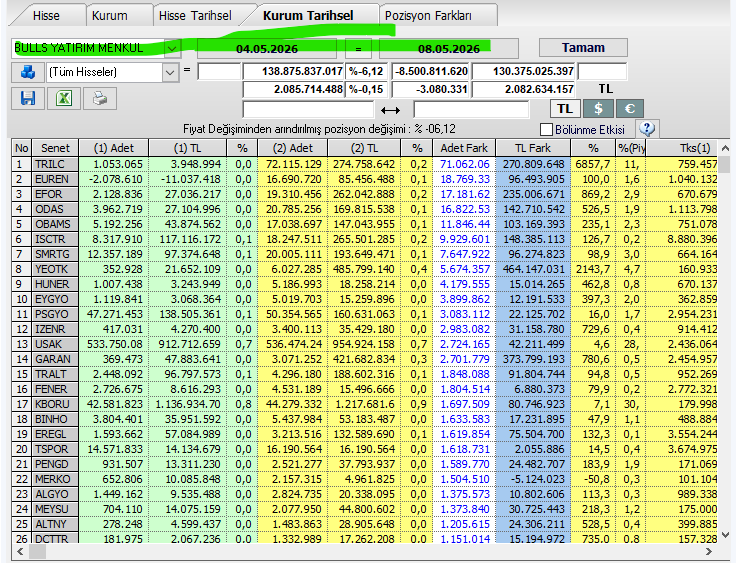
Task: Sort by the (1) Adet column header
Action: tap(114, 148)
